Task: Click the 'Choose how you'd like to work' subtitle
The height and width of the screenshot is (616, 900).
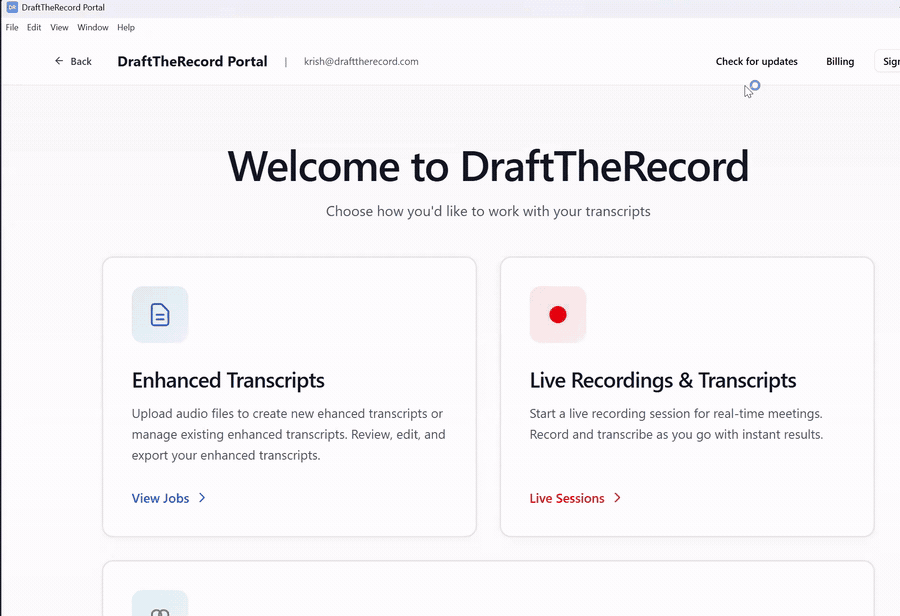Action: 488,211
